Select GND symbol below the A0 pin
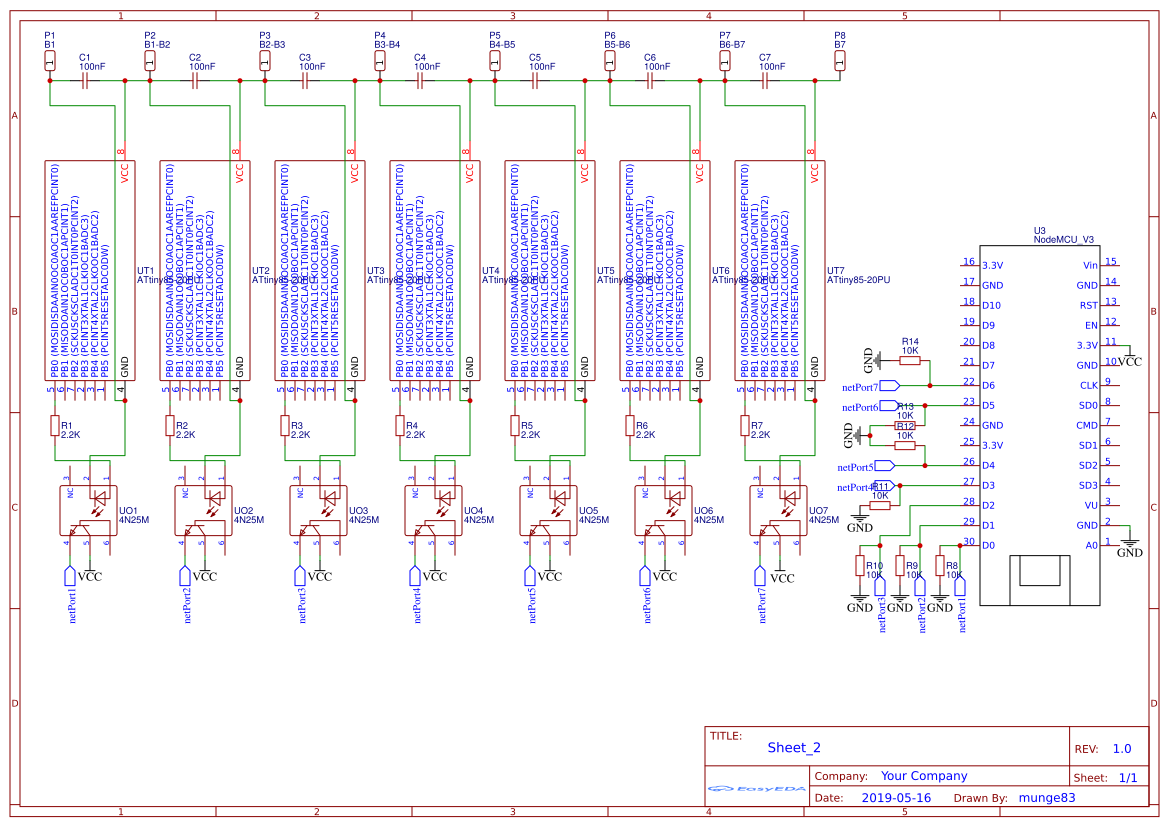 tap(1128, 543)
